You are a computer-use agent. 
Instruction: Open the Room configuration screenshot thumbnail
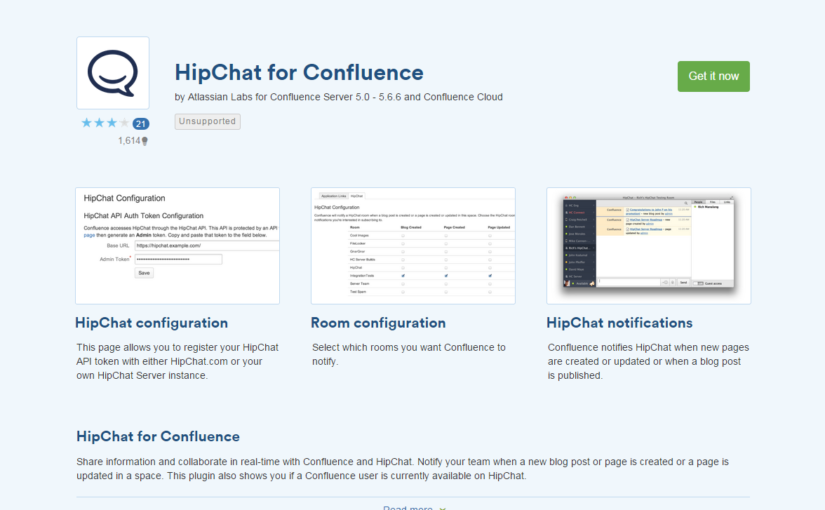click(x=413, y=245)
